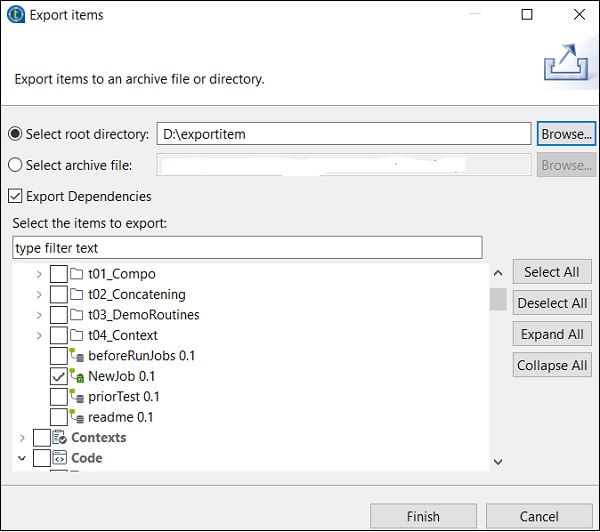Click the beforeRunJobs 0.1 job icon
This screenshot has height=532, width=600.
[x=79, y=356]
